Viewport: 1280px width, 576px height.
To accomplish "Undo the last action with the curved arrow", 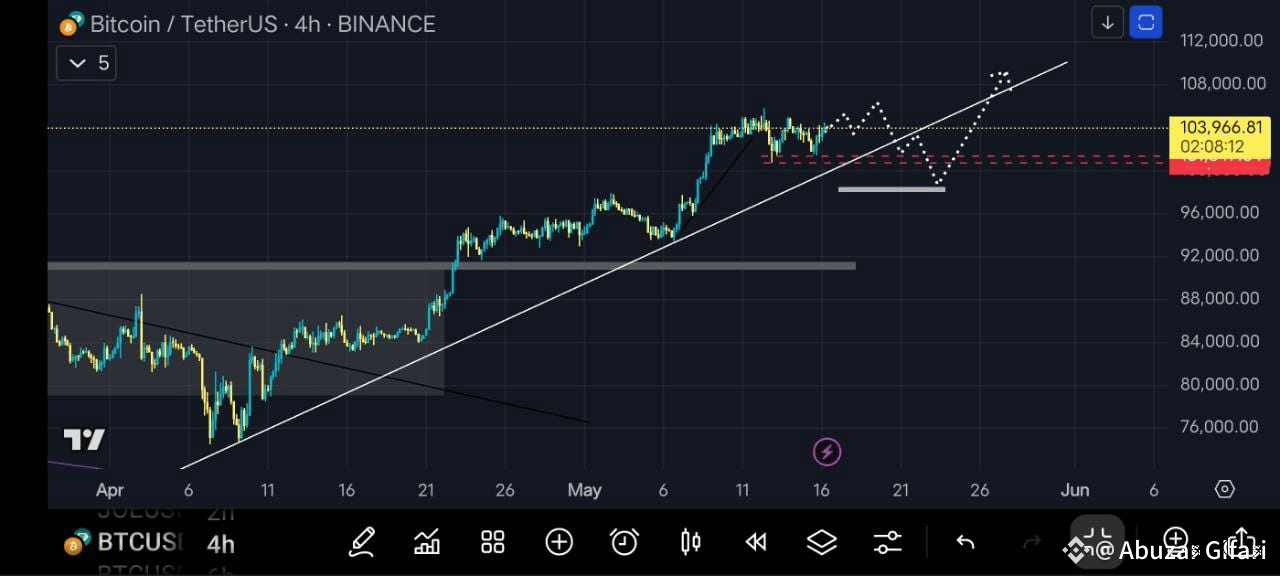I will pyautogui.click(x=965, y=542).
